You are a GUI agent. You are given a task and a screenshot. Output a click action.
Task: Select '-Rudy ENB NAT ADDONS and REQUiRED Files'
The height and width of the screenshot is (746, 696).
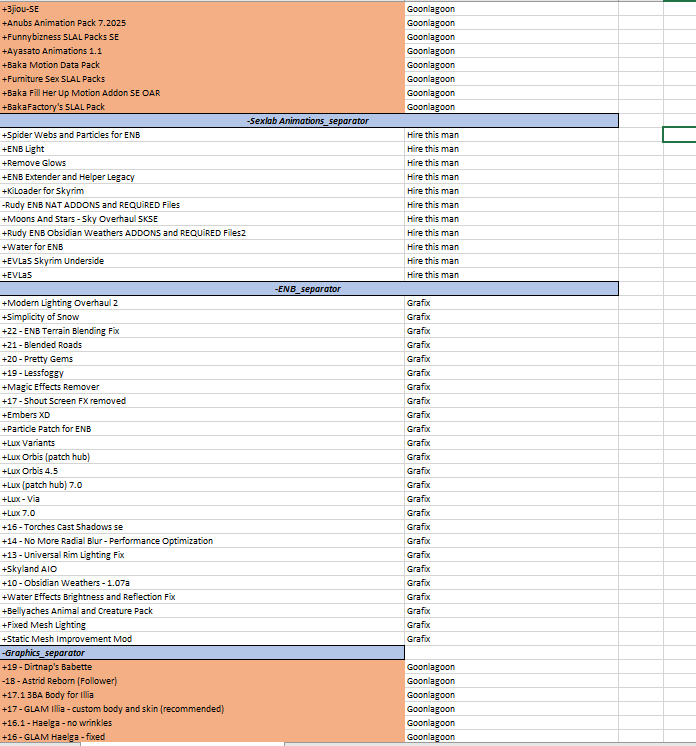[202, 205]
